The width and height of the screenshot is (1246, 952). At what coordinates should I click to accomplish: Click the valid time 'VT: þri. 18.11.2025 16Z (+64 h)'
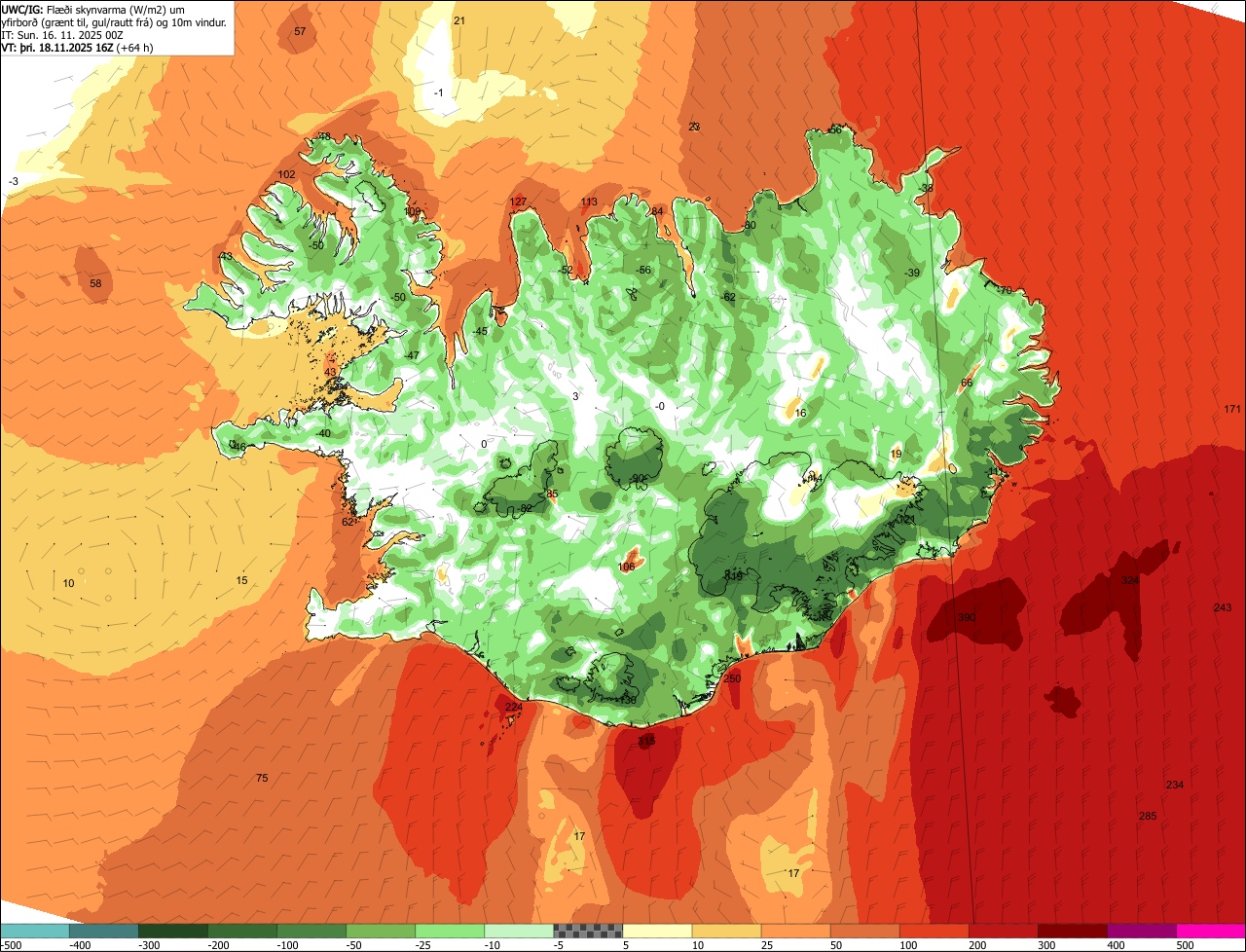(78, 47)
